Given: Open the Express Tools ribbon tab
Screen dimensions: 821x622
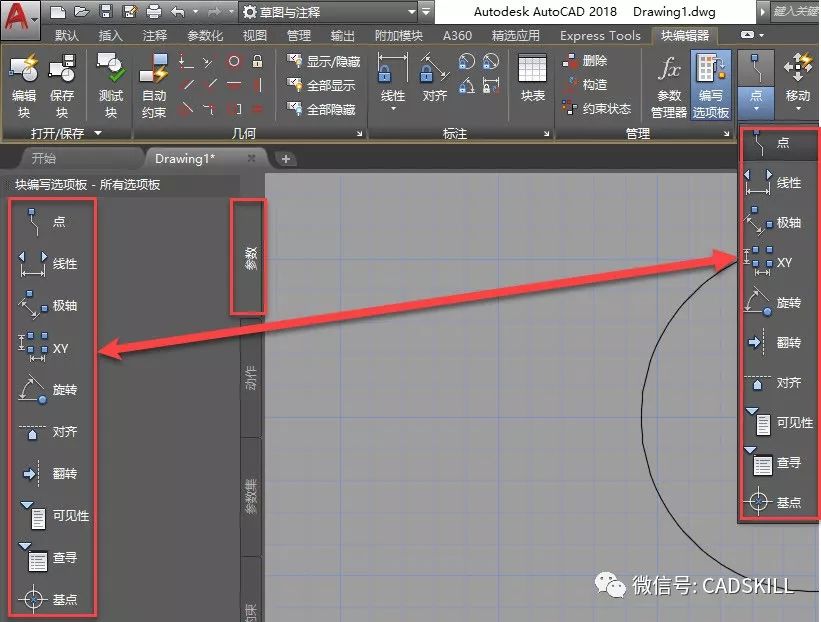Looking at the screenshot, I should 600,36.
